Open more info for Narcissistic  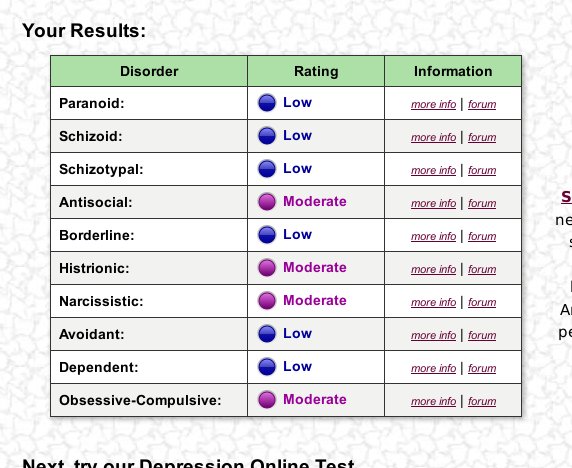click(x=433, y=302)
